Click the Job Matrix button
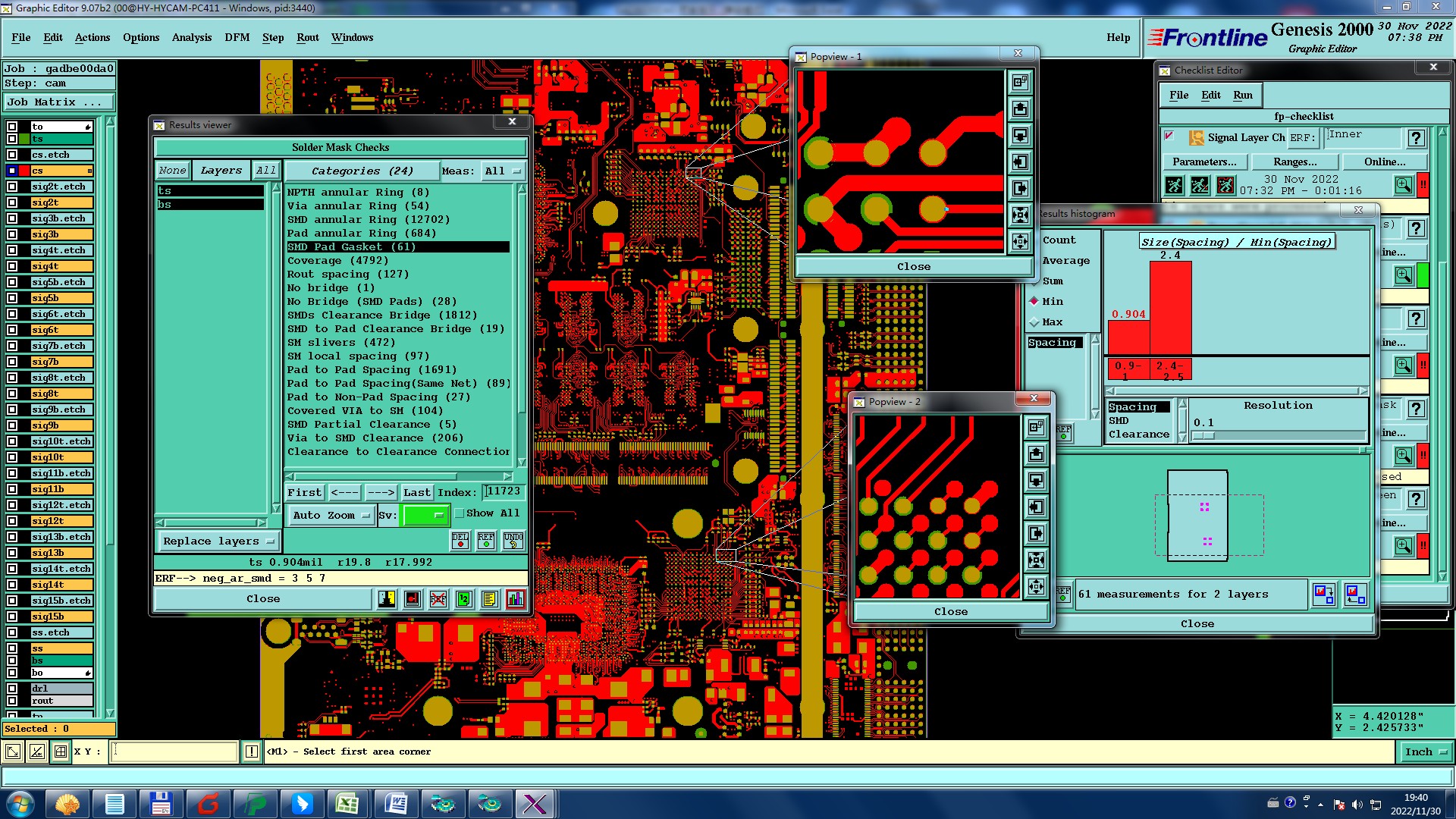This screenshot has width=1456, height=819. 59,102
